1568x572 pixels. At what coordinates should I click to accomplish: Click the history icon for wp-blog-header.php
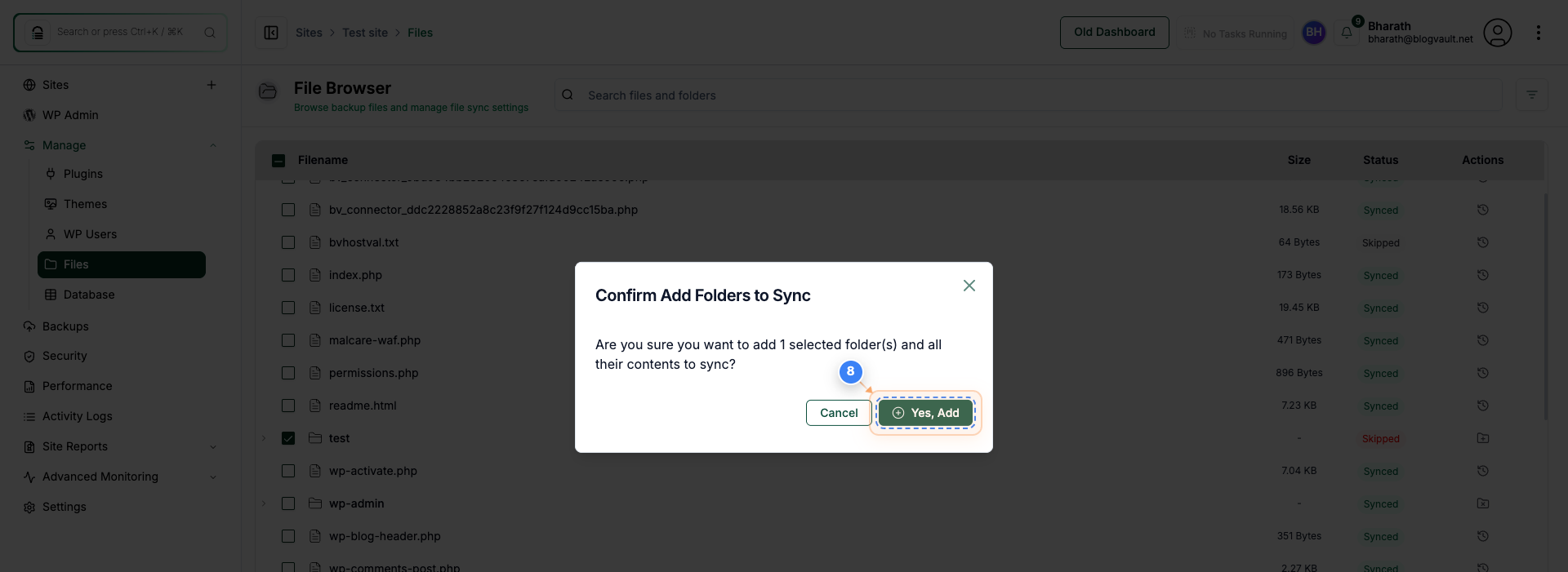click(x=1483, y=536)
